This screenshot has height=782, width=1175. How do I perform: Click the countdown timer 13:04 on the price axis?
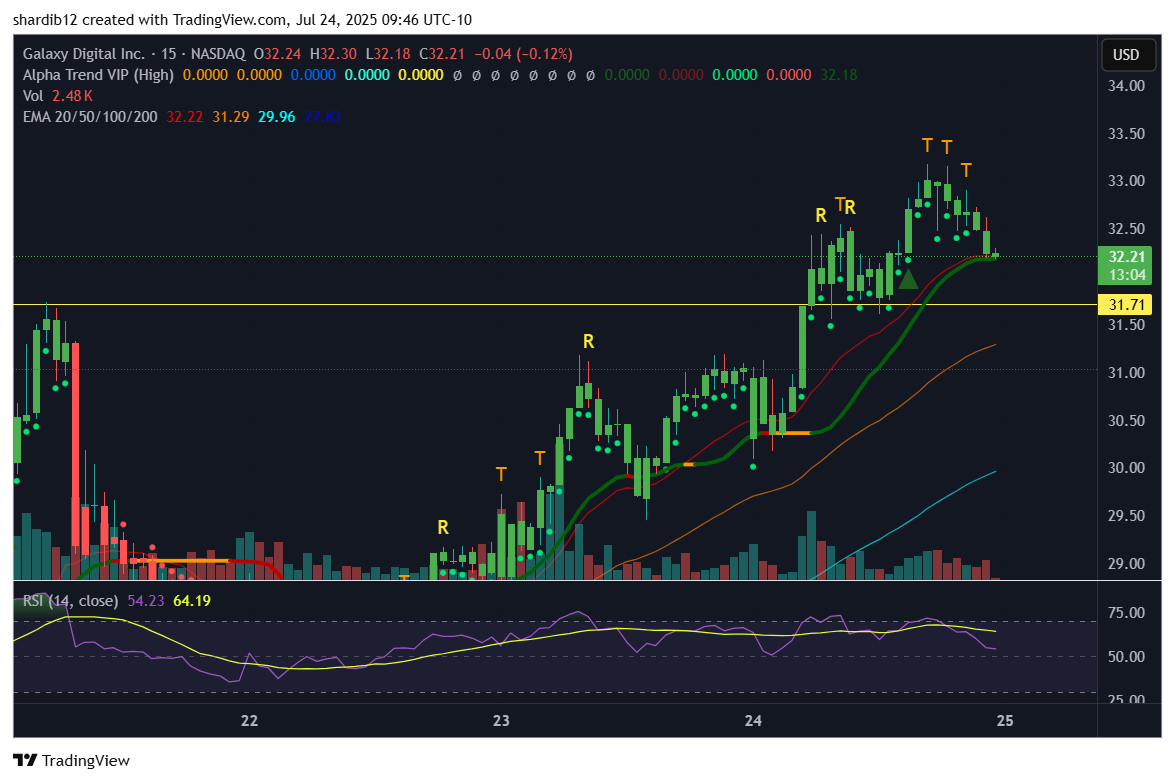pos(1127,275)
